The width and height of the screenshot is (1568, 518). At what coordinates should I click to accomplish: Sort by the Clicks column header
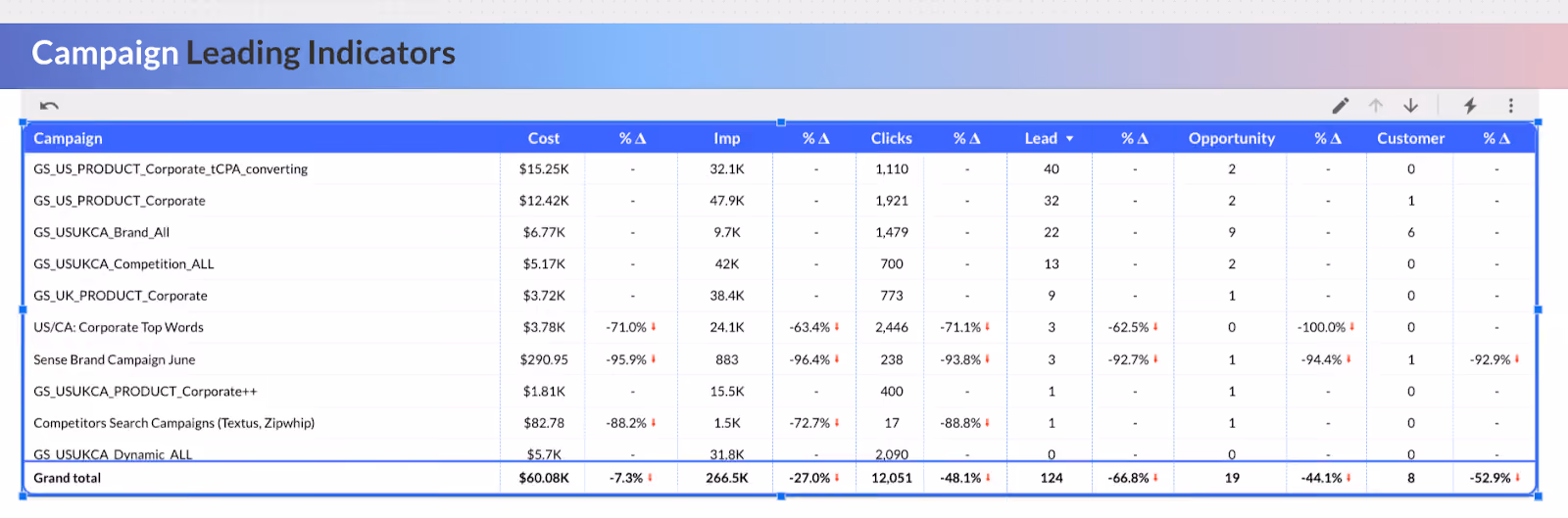pos(892,138)
